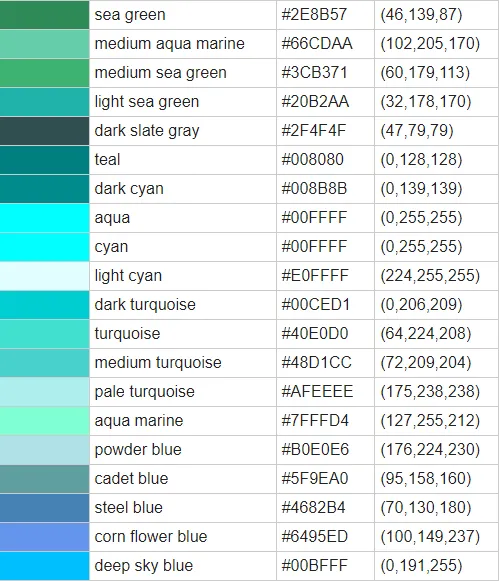
Task: Select the hex code #20B2AA
Action: click(315, 102)
